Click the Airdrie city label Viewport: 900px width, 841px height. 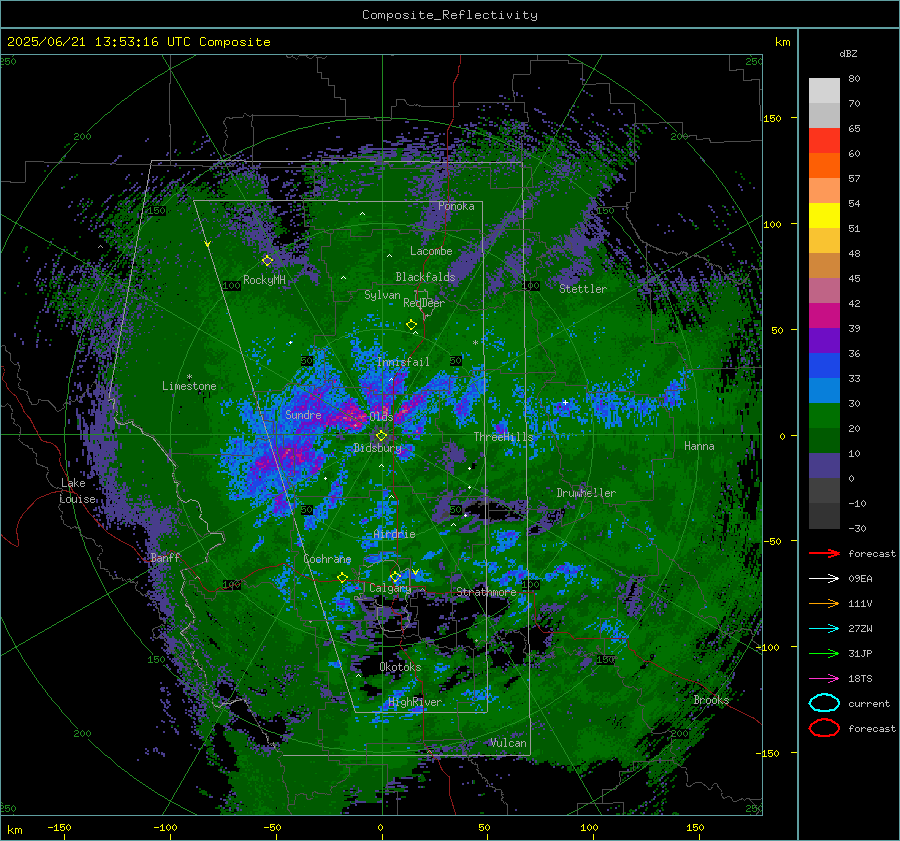tap(394, 534)
